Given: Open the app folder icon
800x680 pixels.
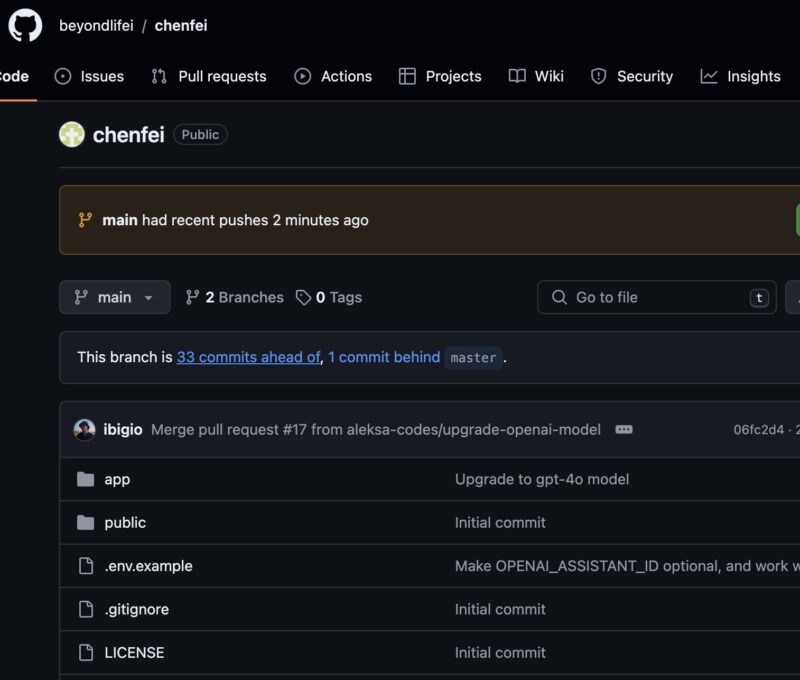Looking at the screenshot, I should tap(86, 479).
